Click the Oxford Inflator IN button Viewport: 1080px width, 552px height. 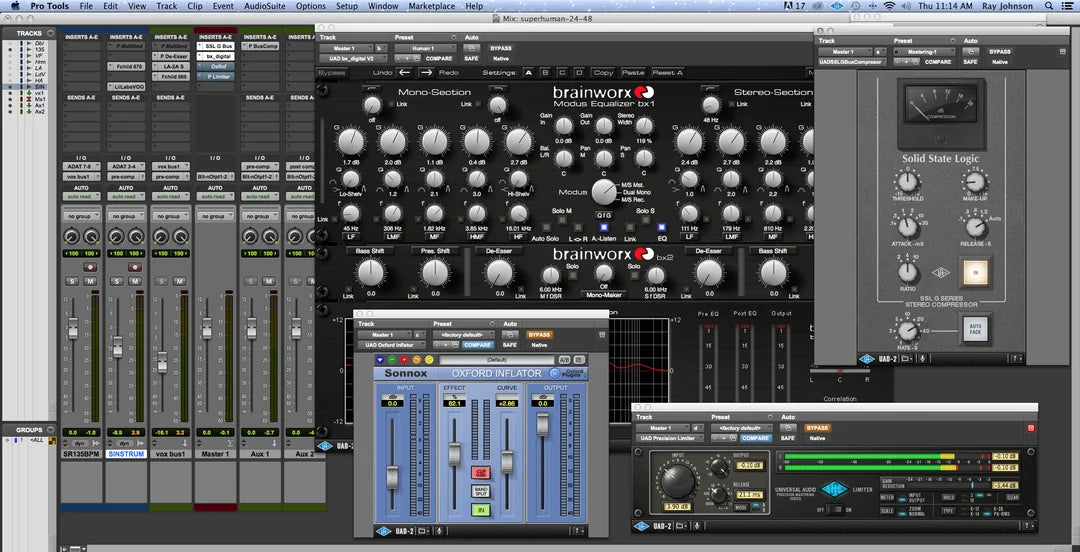(x=480, y=510)
